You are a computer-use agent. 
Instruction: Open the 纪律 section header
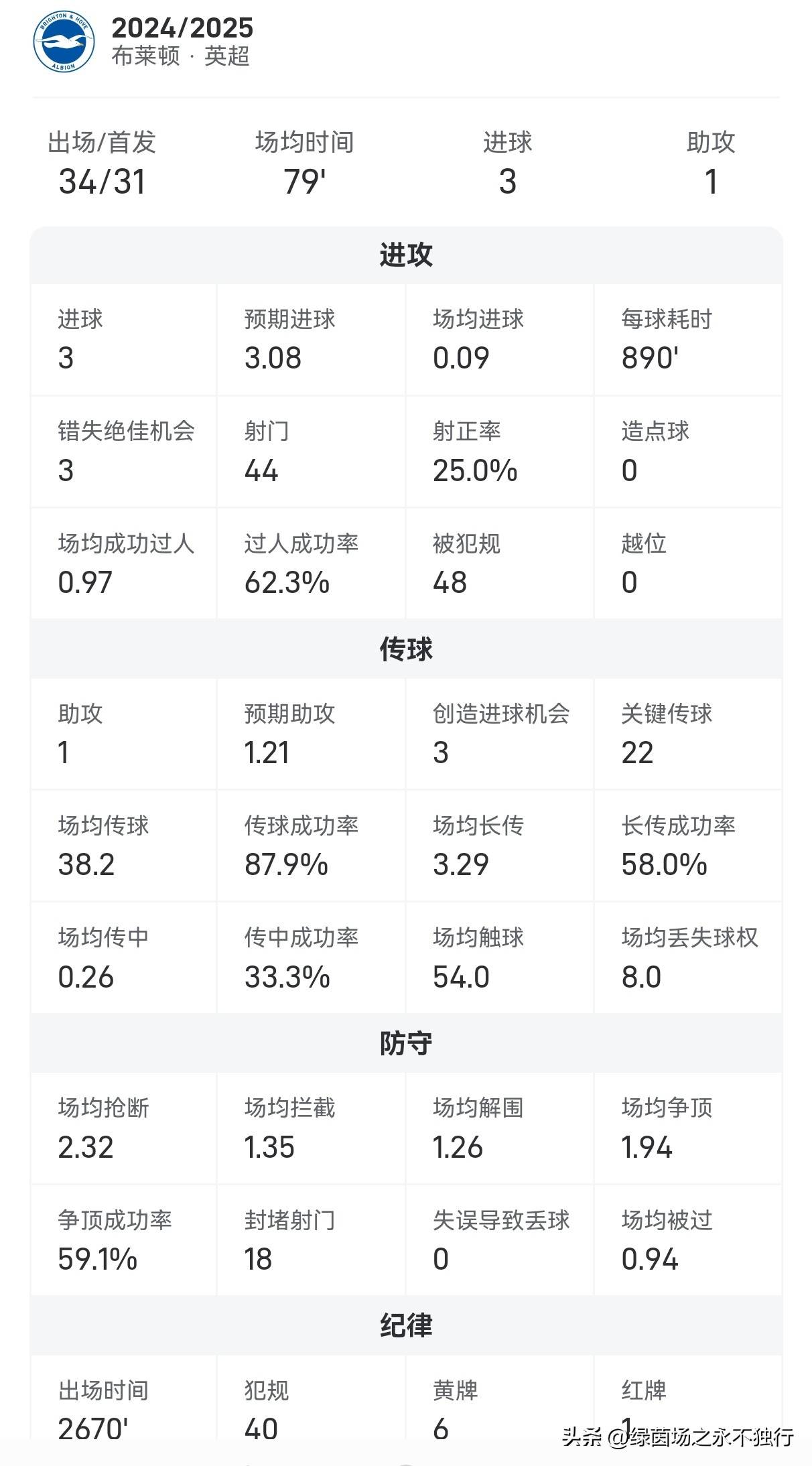click(406, 1326)
